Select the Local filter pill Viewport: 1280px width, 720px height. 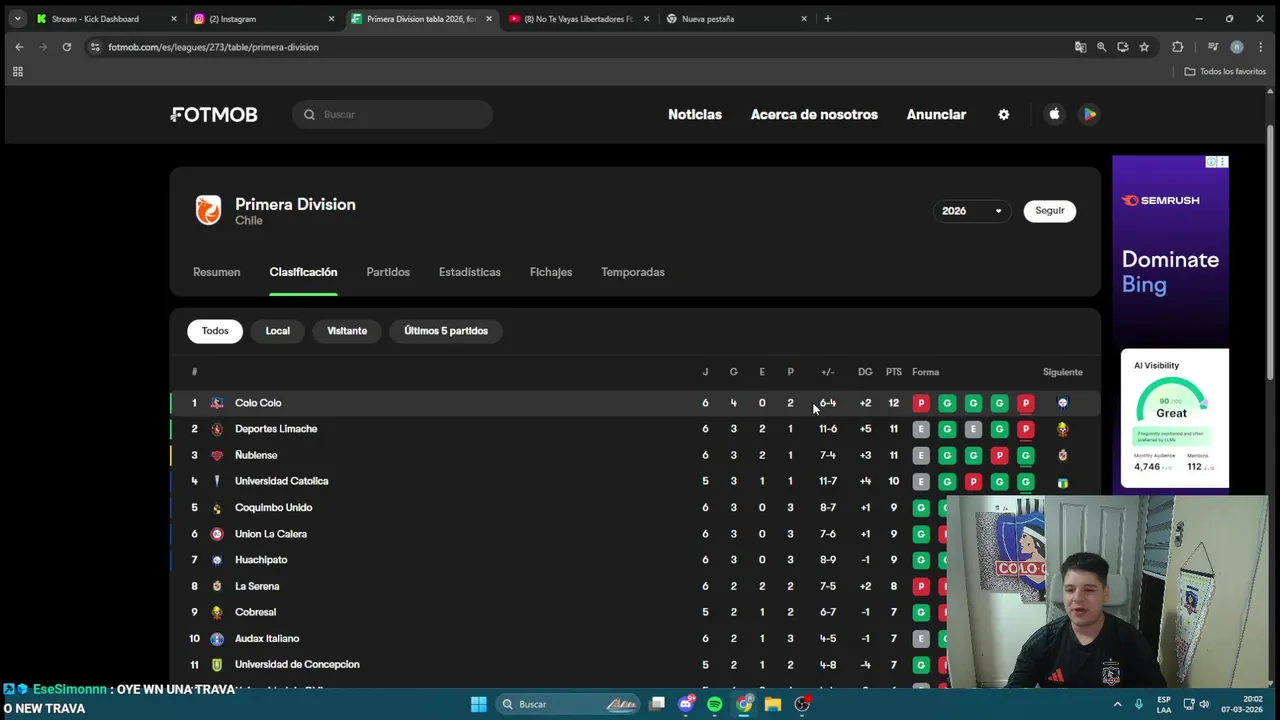pyautogui.click(x=278, y=331)
